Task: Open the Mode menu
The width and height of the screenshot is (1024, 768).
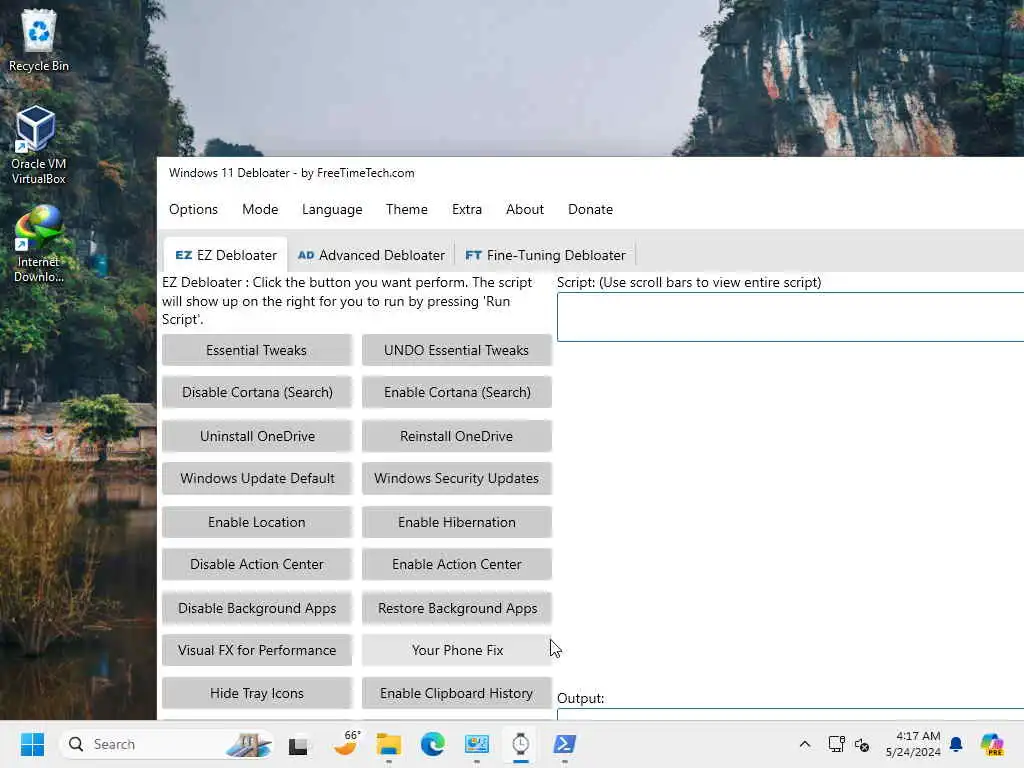Action: click(x=260, y=209)
